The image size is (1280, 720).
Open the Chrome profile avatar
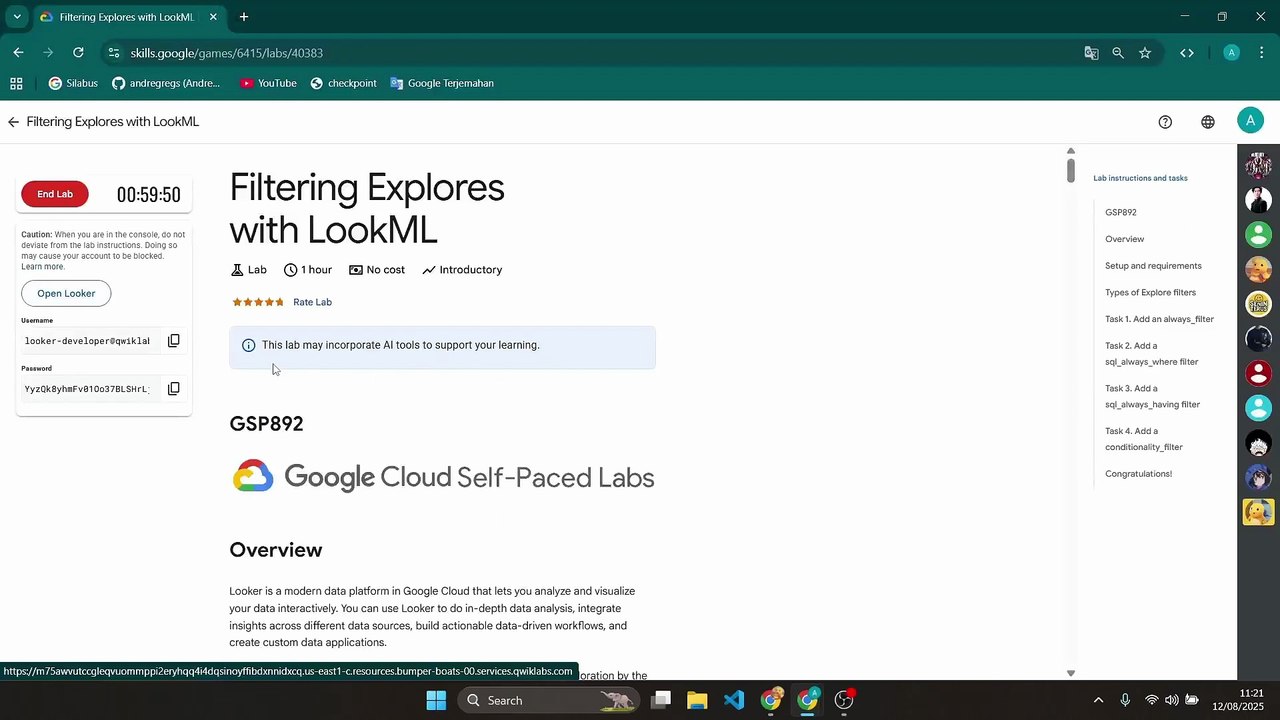pos(1231,53)
